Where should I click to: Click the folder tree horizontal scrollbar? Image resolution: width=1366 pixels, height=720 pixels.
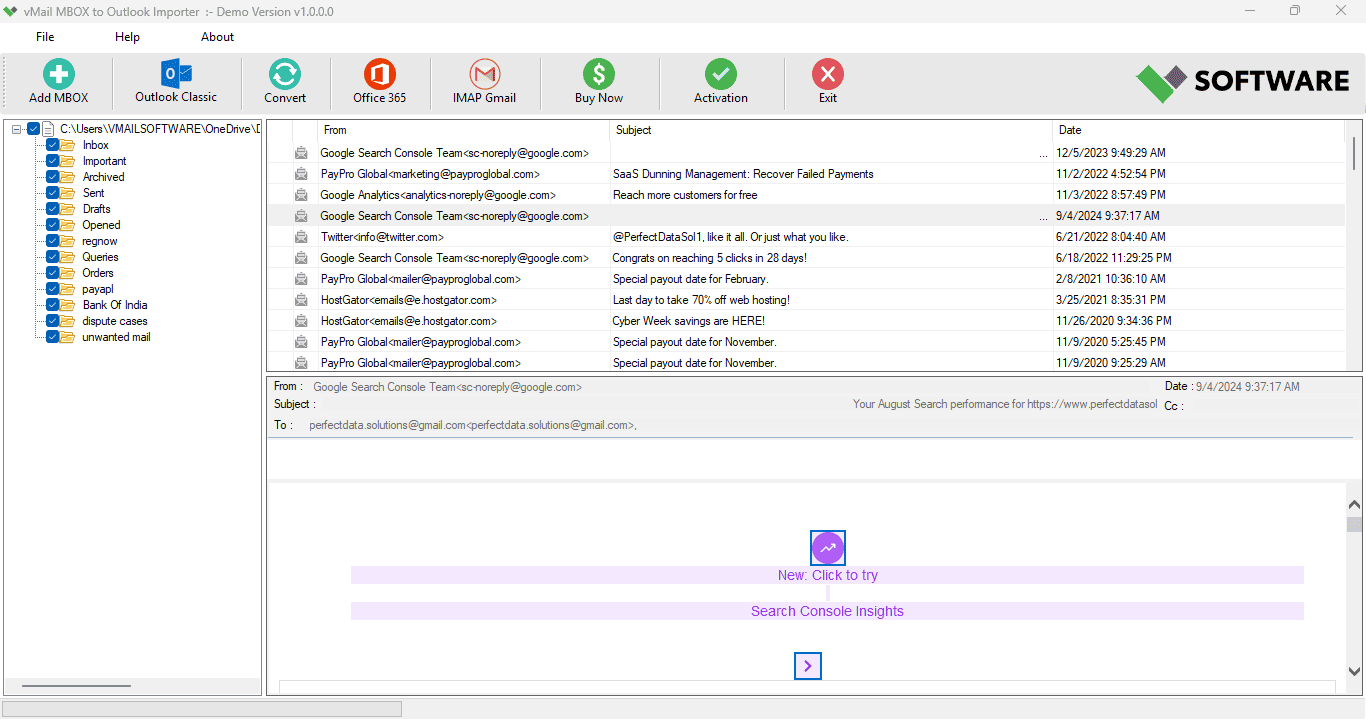[x=76, y=686]
